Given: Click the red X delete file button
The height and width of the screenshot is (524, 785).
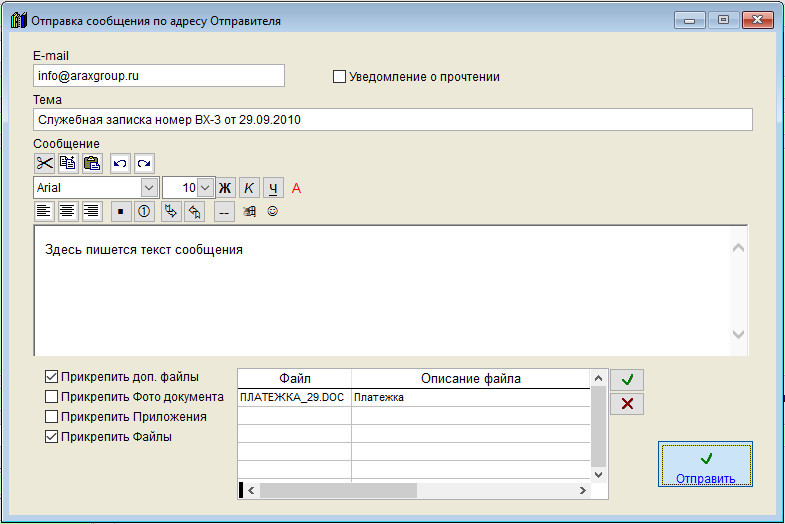Looking at the screenshot, I should pos(627,403).
